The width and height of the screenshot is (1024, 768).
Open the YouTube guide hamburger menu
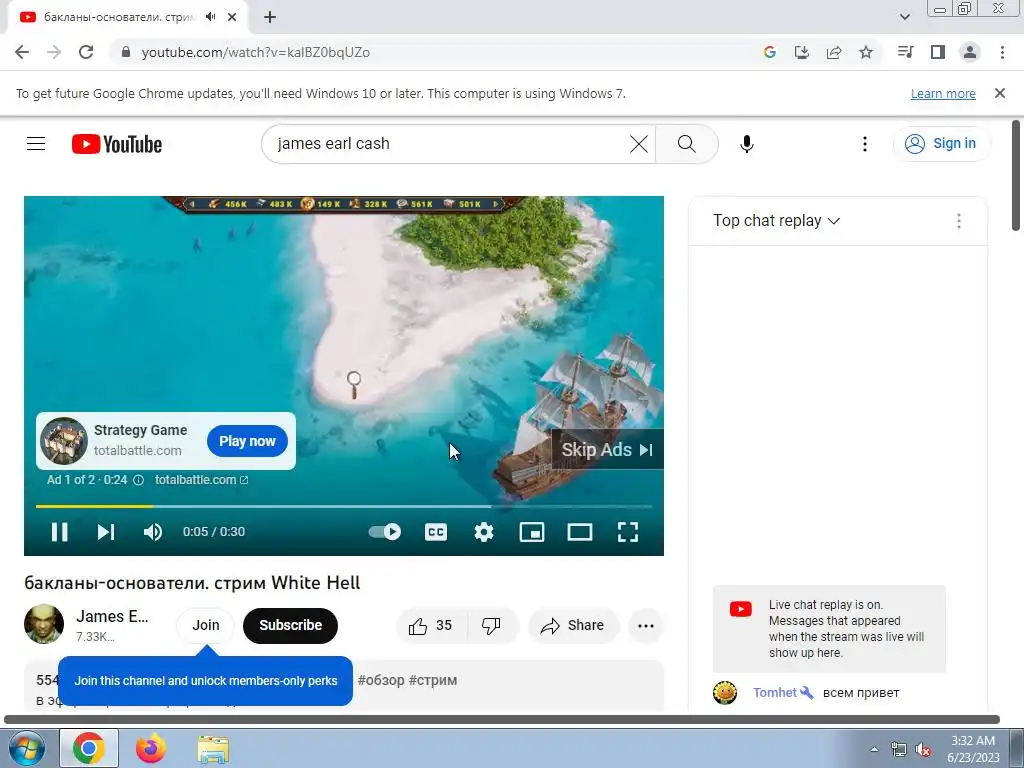coord(36,144)
